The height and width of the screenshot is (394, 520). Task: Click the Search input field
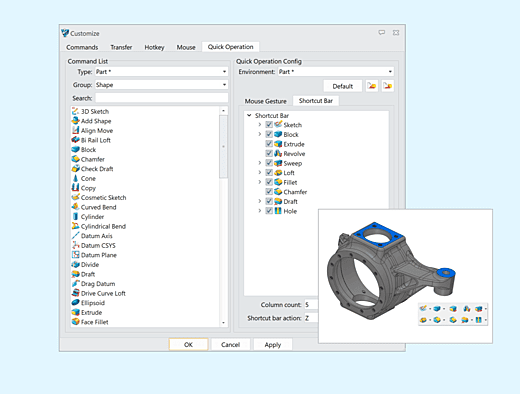pyautogui.click(x=161, y=98)
